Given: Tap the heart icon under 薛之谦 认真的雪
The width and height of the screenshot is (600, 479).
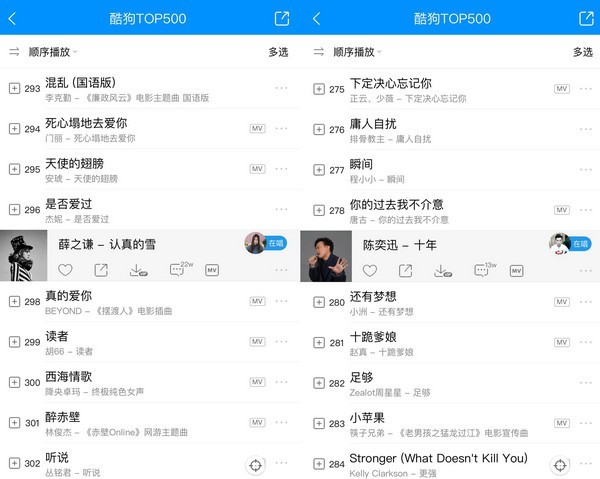Looking at the screenshot, I should coord(65,270).
